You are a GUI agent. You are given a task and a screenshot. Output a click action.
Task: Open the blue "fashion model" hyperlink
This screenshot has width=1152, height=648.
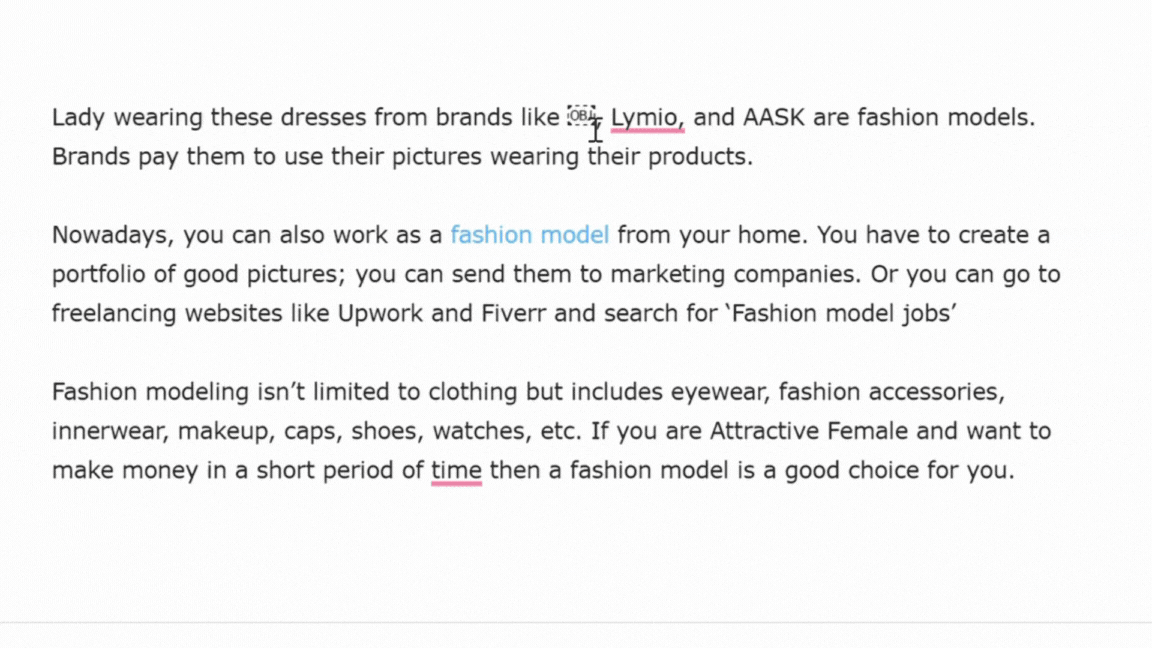point(529,236)
